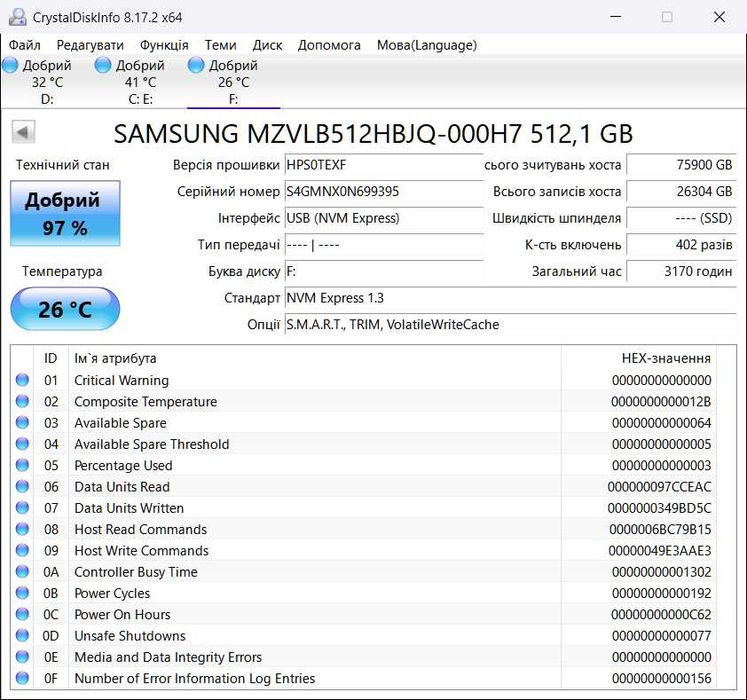The image size is (747, 700).
Task: Click the features field S.M.A.R.T., TRIM, VolatileWriteCache
Action: click(x=511, y=325)
